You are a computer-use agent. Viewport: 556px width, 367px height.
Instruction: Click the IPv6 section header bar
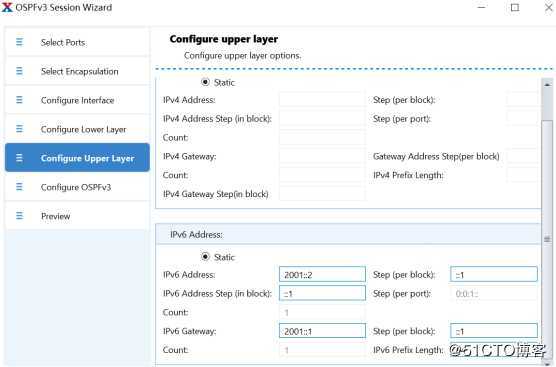(x=348, y=234)
